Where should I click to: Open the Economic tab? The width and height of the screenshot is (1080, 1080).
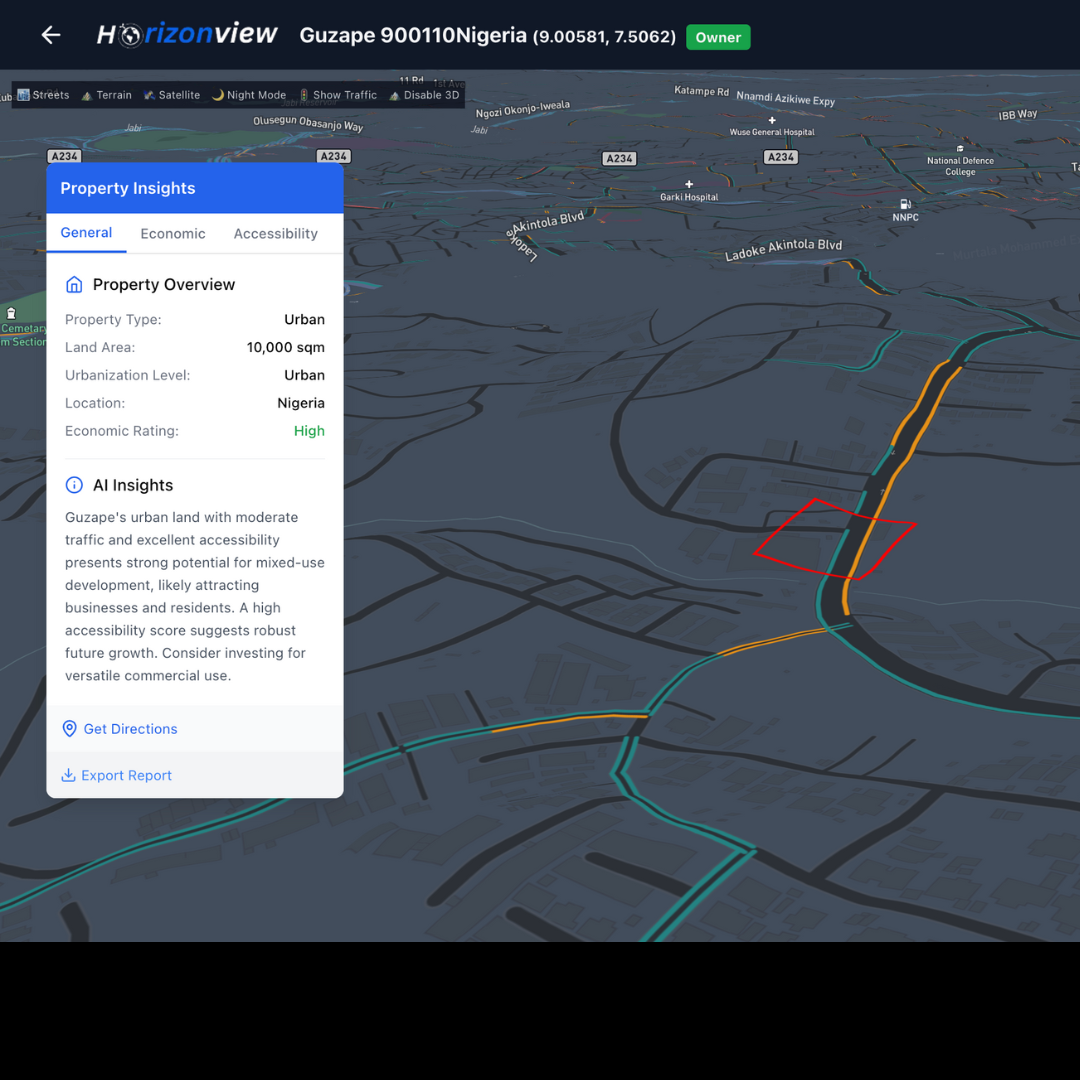(x=173, y=233)
